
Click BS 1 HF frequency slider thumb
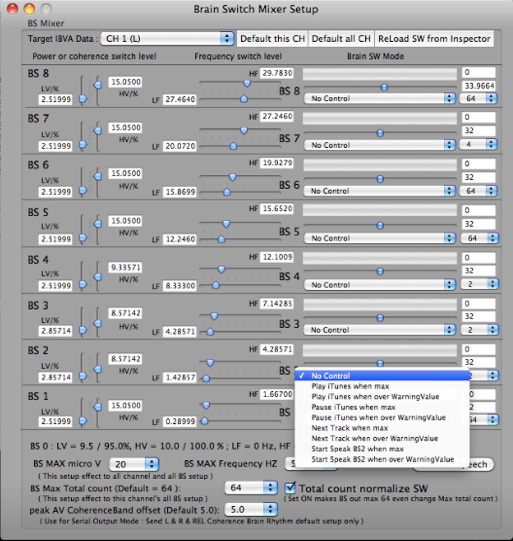click(x=206, y=405)
